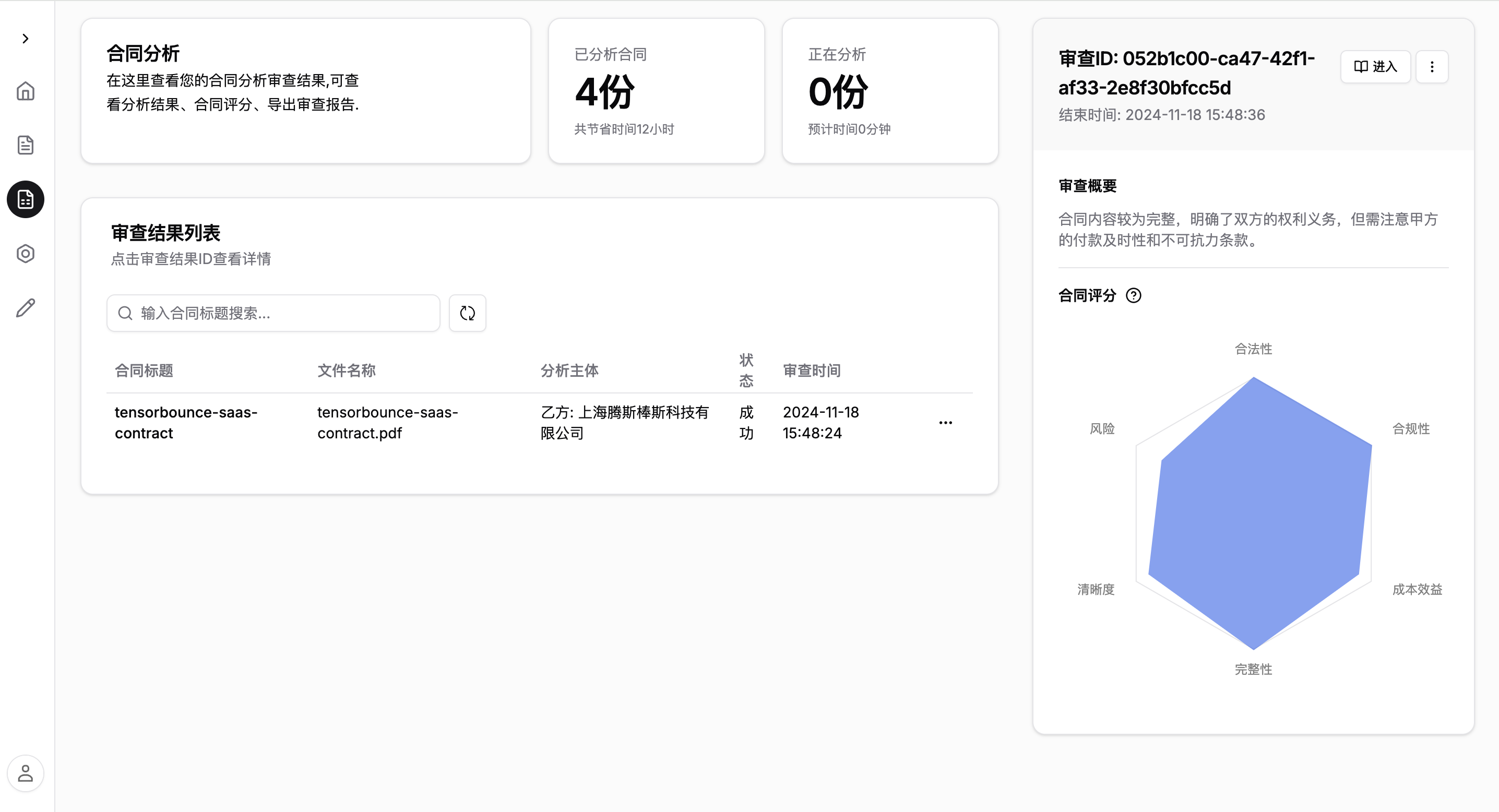Screen dimensions: 1499x812
Task: Open the hexagon settings icon in the sidebar
Action: (25, 254)
